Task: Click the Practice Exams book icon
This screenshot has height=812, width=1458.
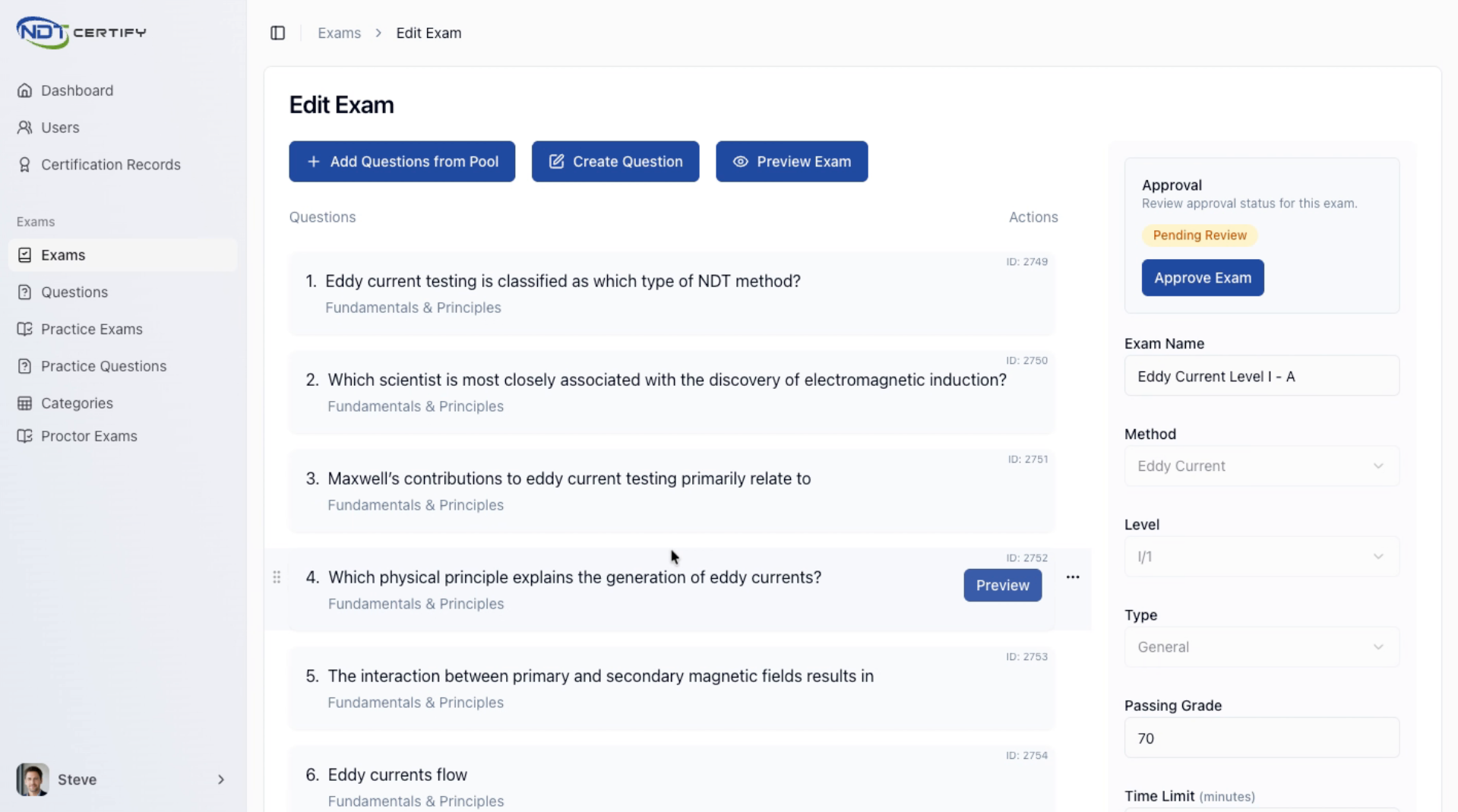Action: pyautogui.click(x=25, y=329)
